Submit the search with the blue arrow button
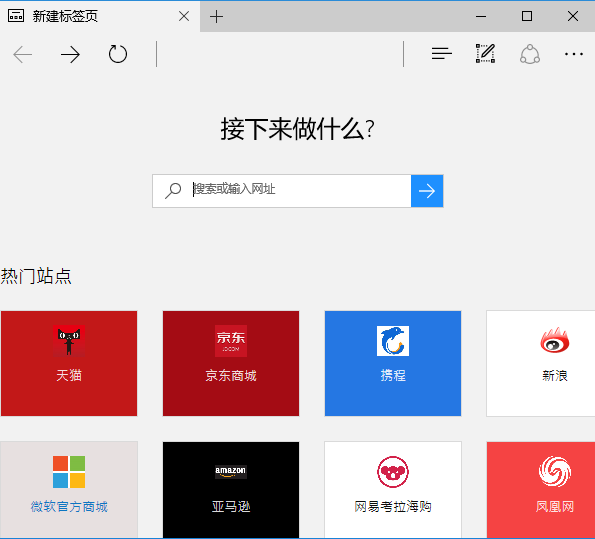This screenshot has width=595, height=539. click(427, 191)
